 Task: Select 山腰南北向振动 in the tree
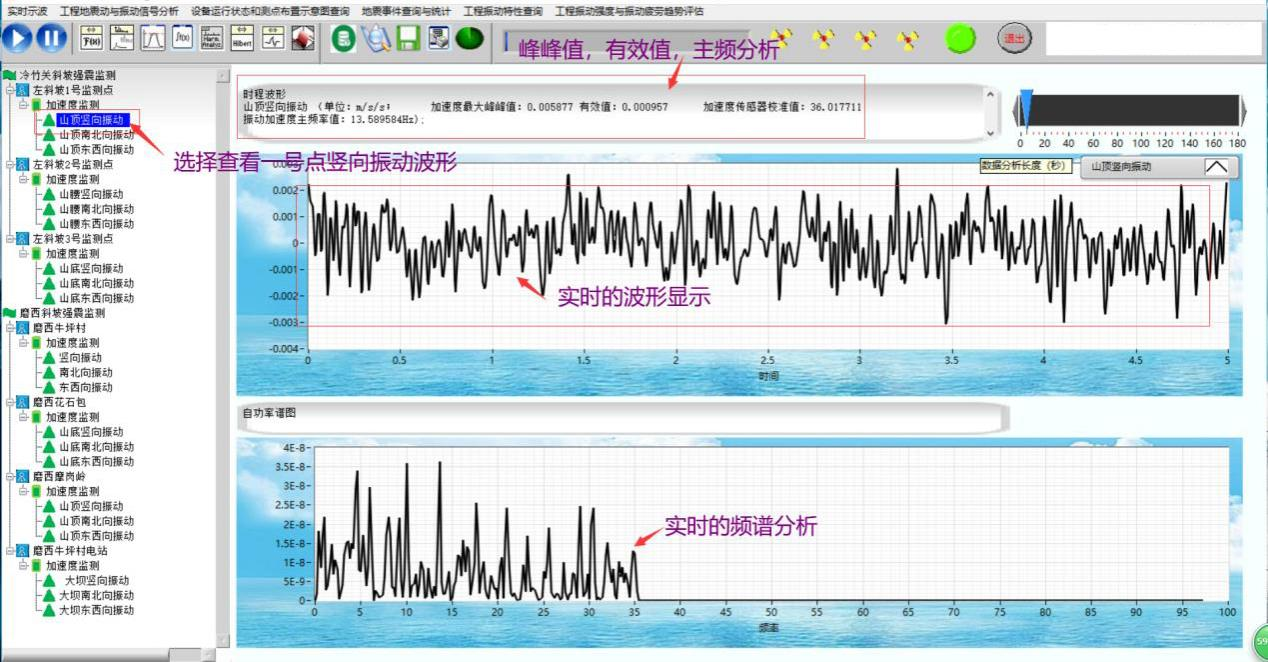[90, 209]
